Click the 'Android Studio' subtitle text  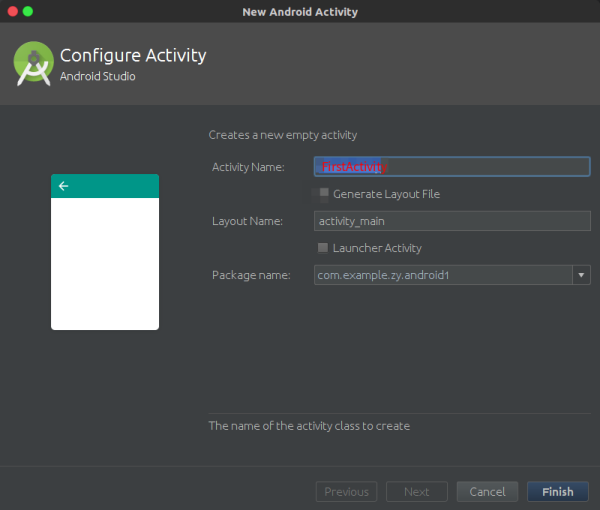pos(98,76)
